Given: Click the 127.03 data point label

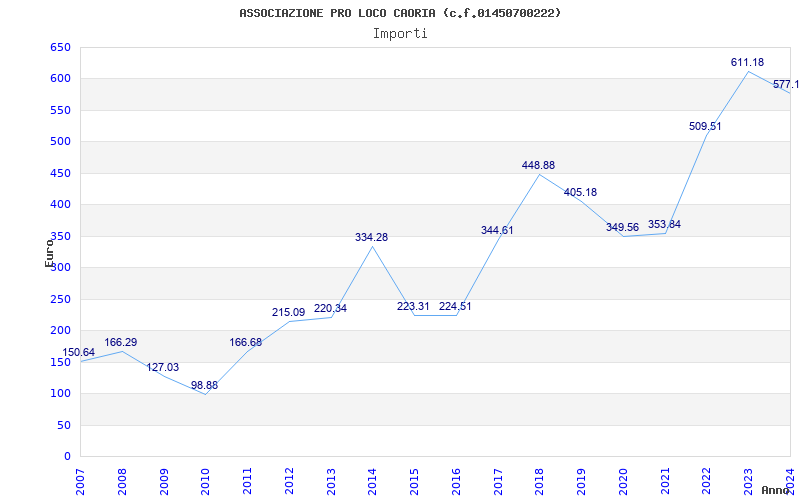Looking at the screenshot, I should click(163, 367).
